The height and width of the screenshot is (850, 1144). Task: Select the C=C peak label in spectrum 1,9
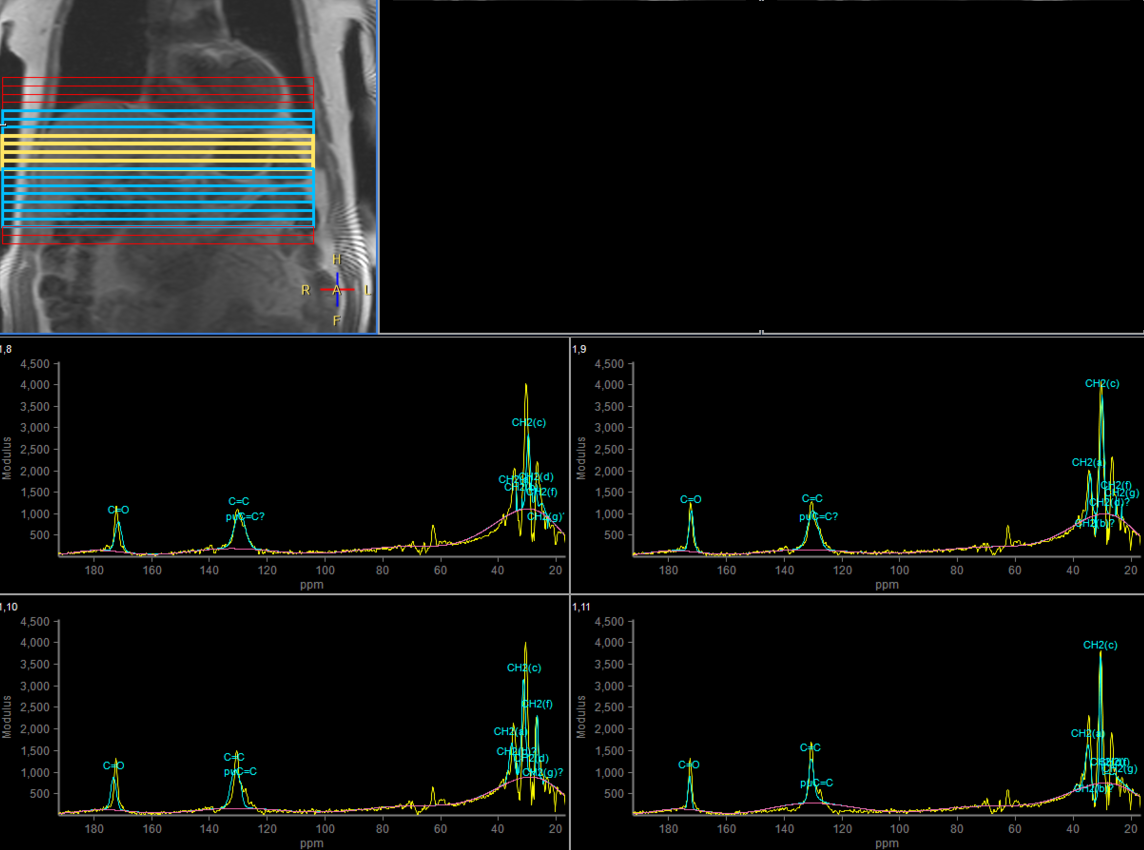[x=812, y=498]
